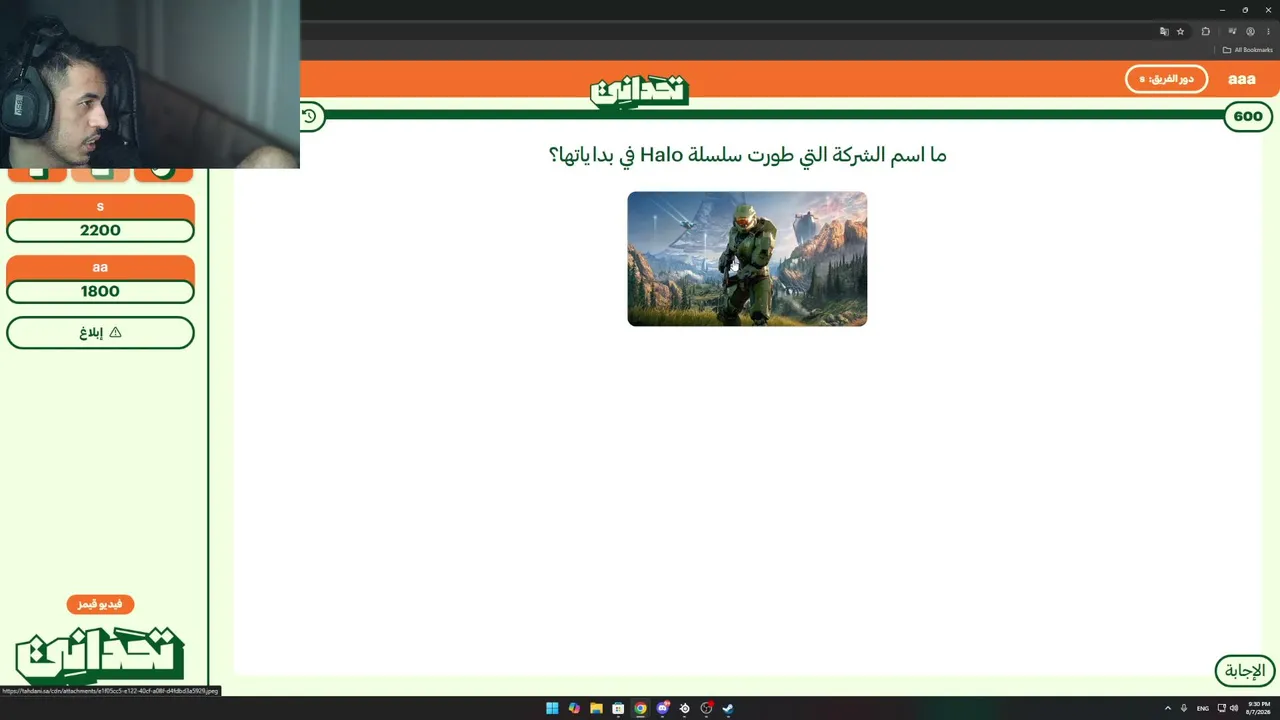
Task: Translate this page using the address bar icon
Action: pos(1164,31)
